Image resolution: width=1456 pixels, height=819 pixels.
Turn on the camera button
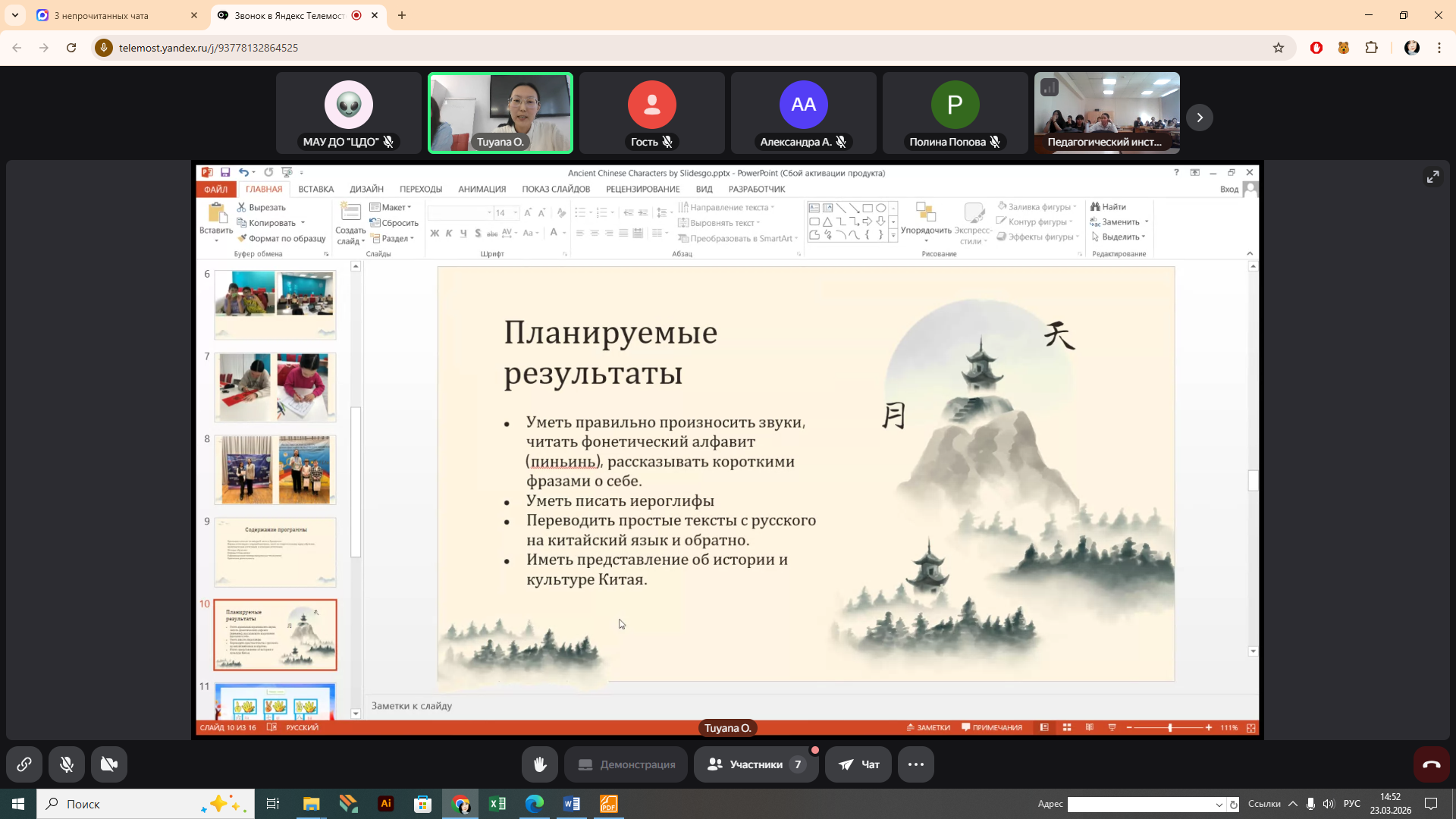[x=109, y=764]
